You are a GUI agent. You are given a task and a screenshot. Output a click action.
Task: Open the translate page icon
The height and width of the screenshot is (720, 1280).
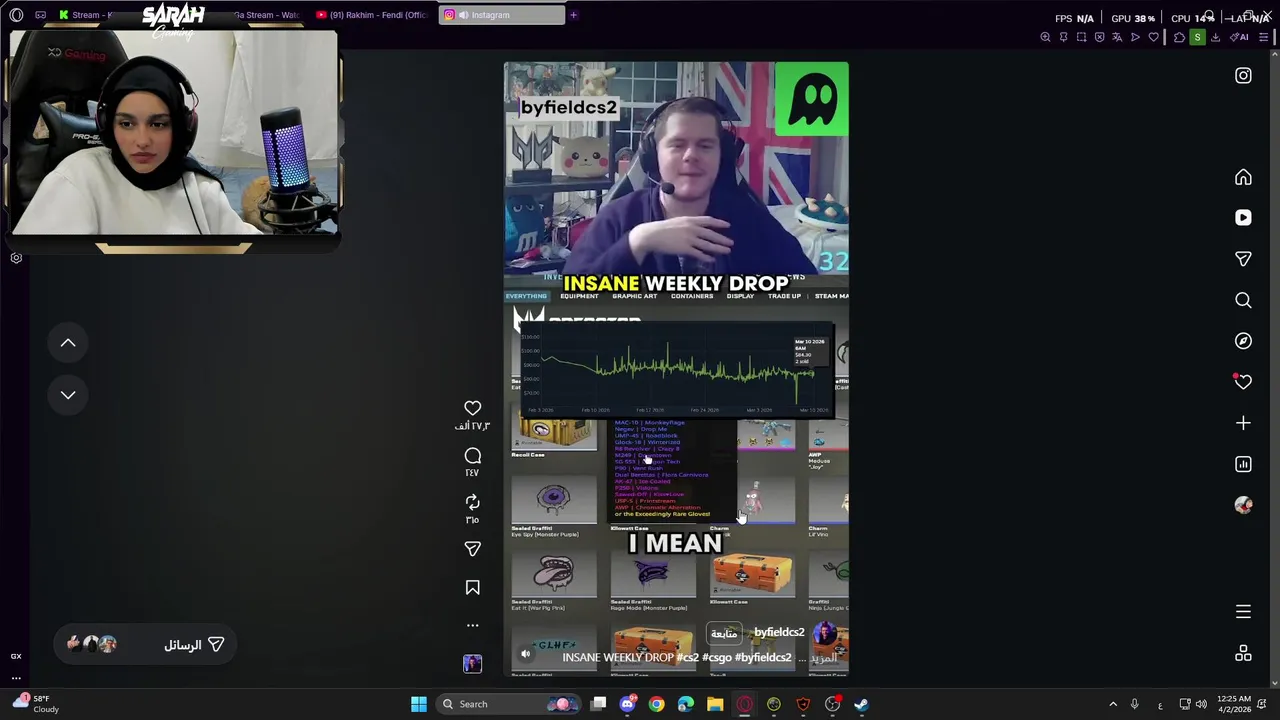[1117, 37]
